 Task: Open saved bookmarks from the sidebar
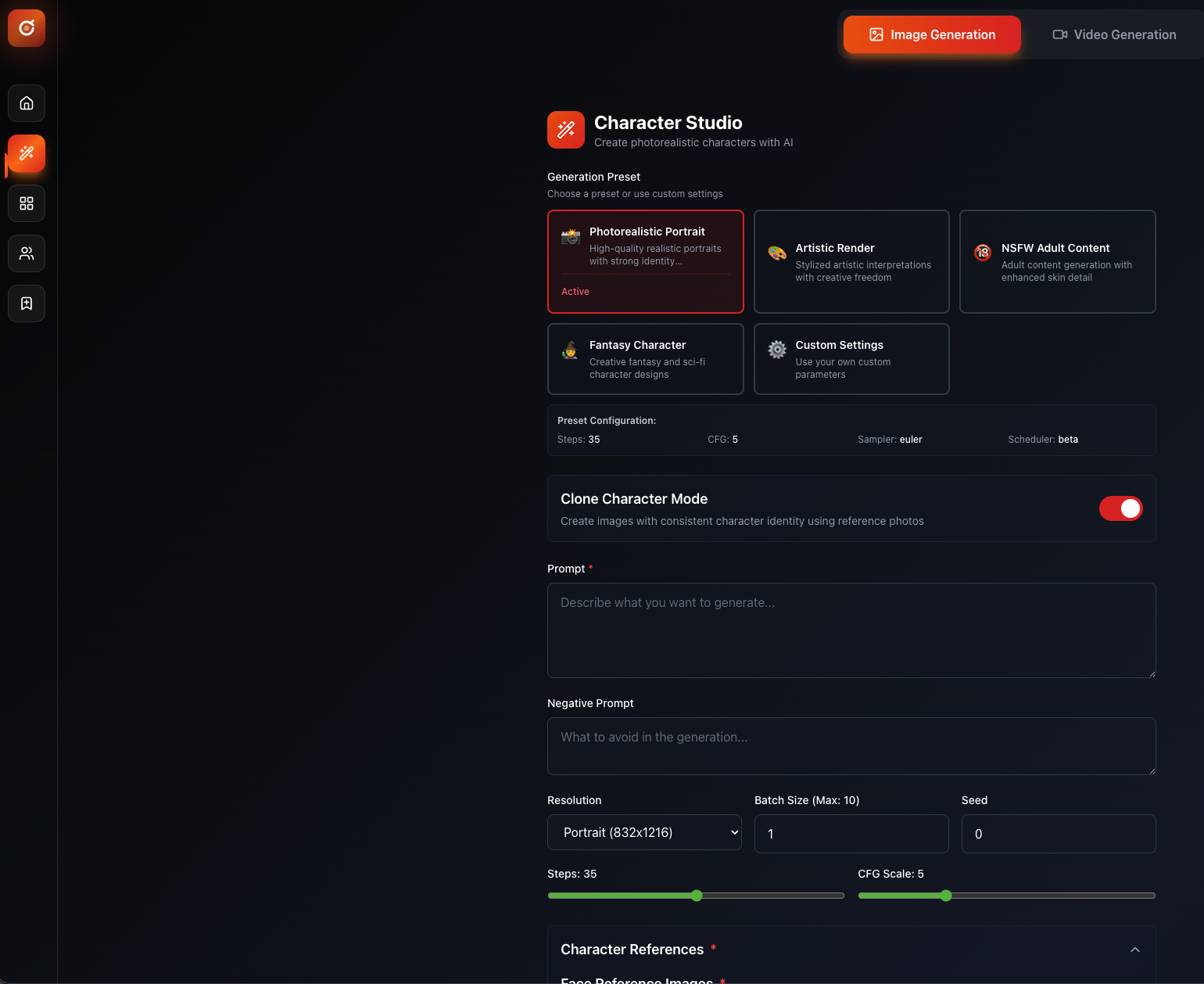click(26, 303)
